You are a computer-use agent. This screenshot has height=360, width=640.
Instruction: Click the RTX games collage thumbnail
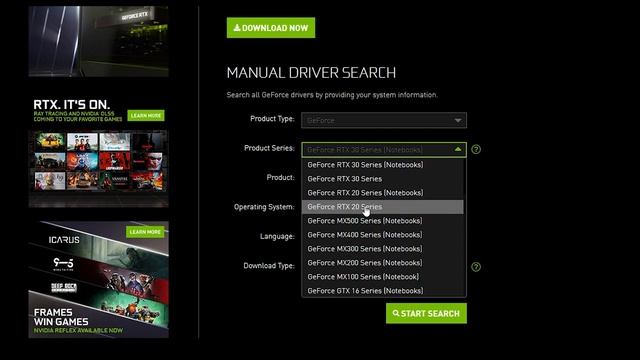[x=98, y=168]
